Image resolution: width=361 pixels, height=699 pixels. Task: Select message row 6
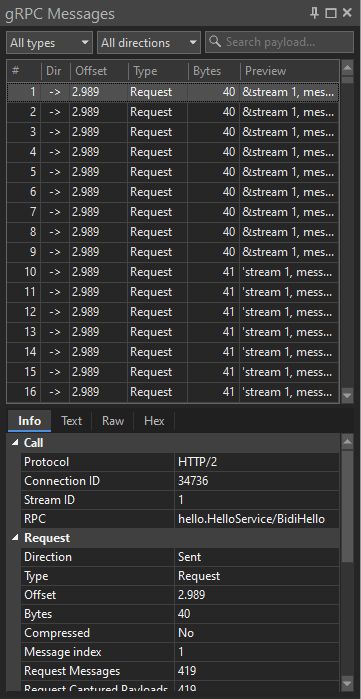(x=173, y=192)
